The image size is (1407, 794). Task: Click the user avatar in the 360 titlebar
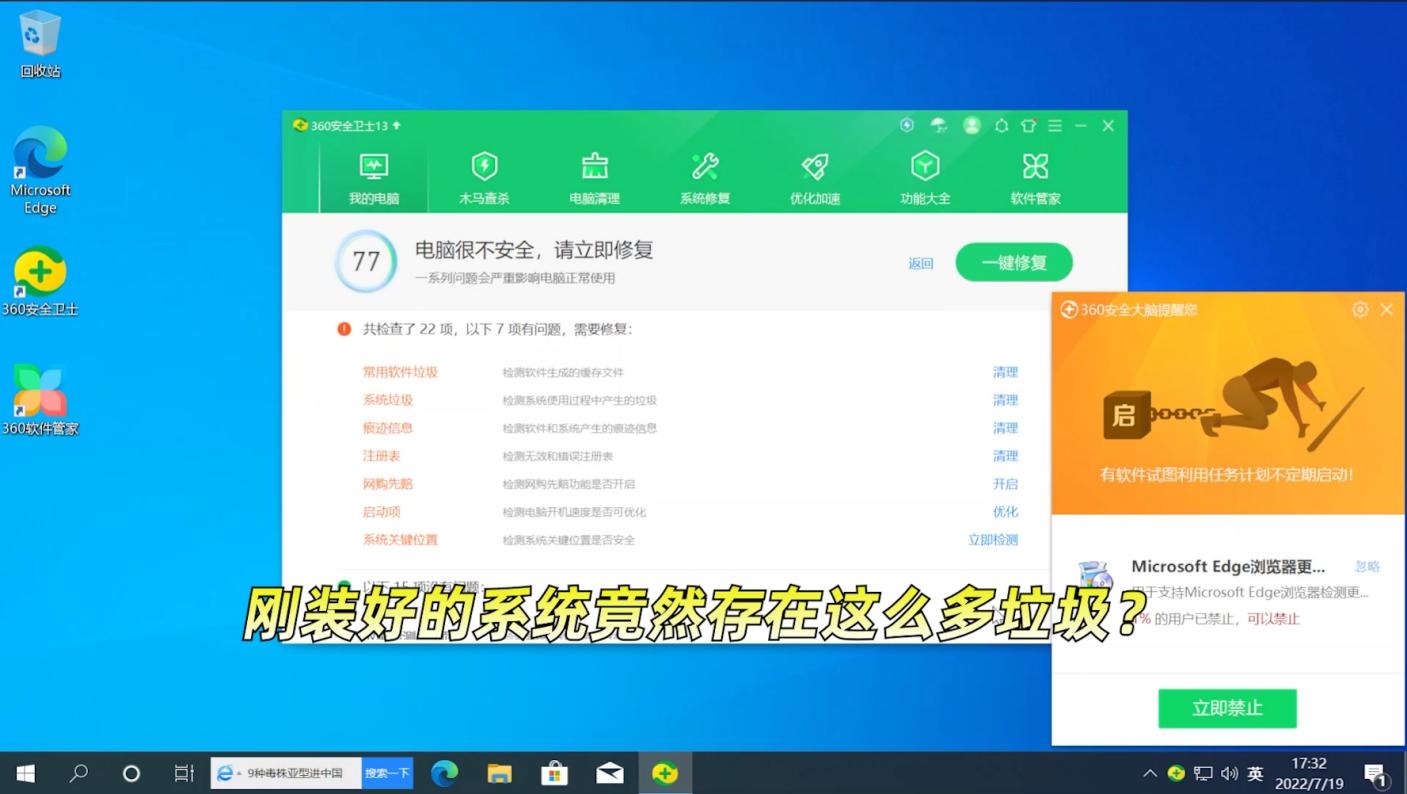pos(971,125)
